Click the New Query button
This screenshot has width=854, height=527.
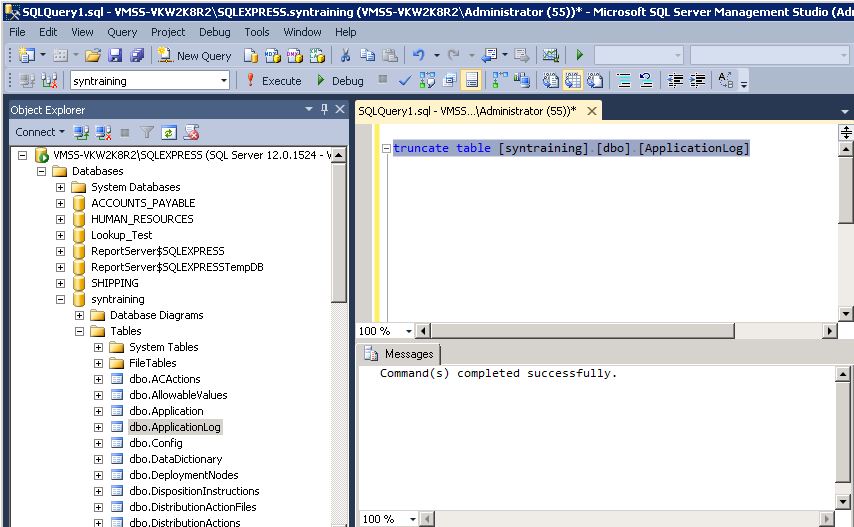tap(194, 56)
